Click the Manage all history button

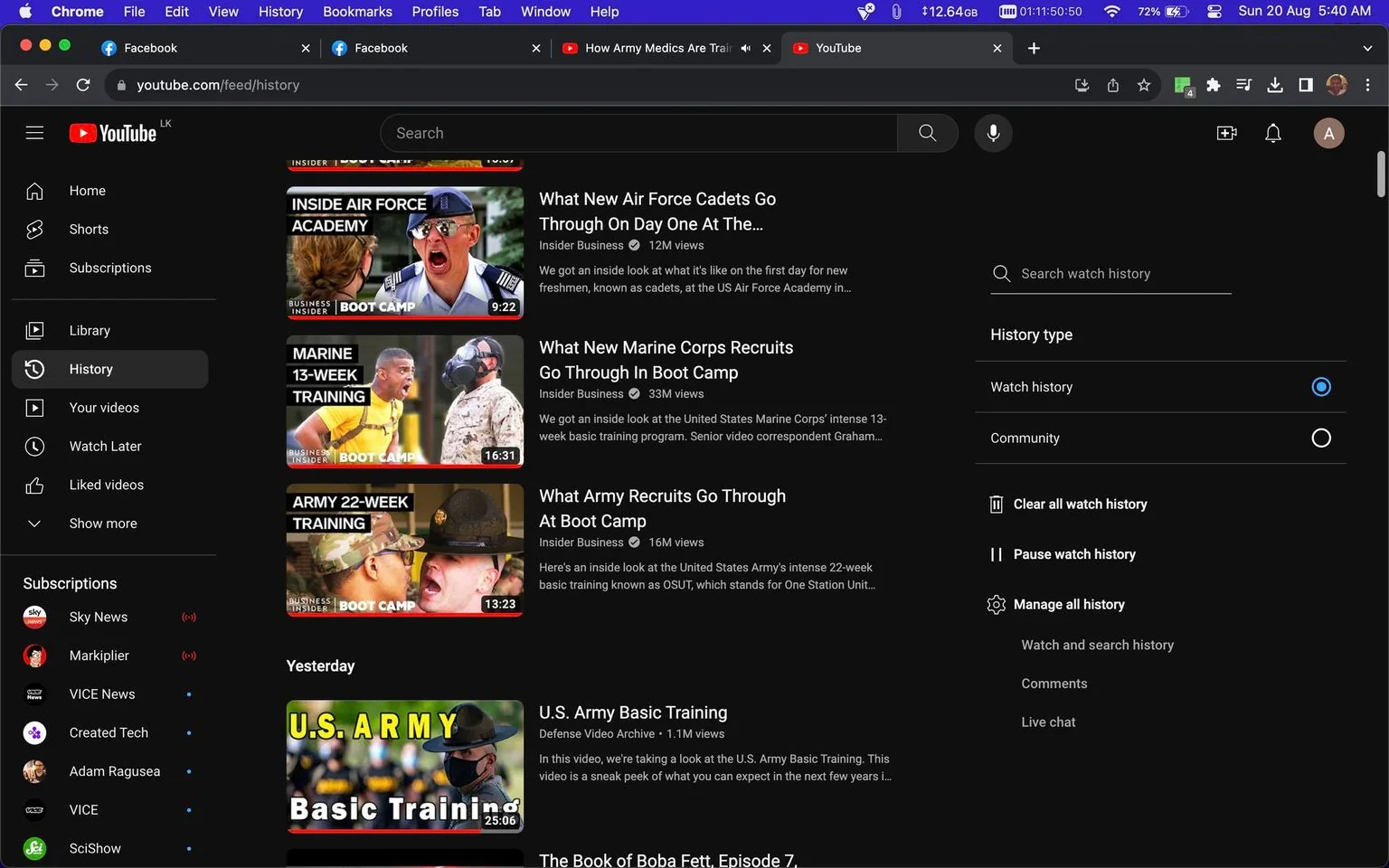tap(1056, 605)
